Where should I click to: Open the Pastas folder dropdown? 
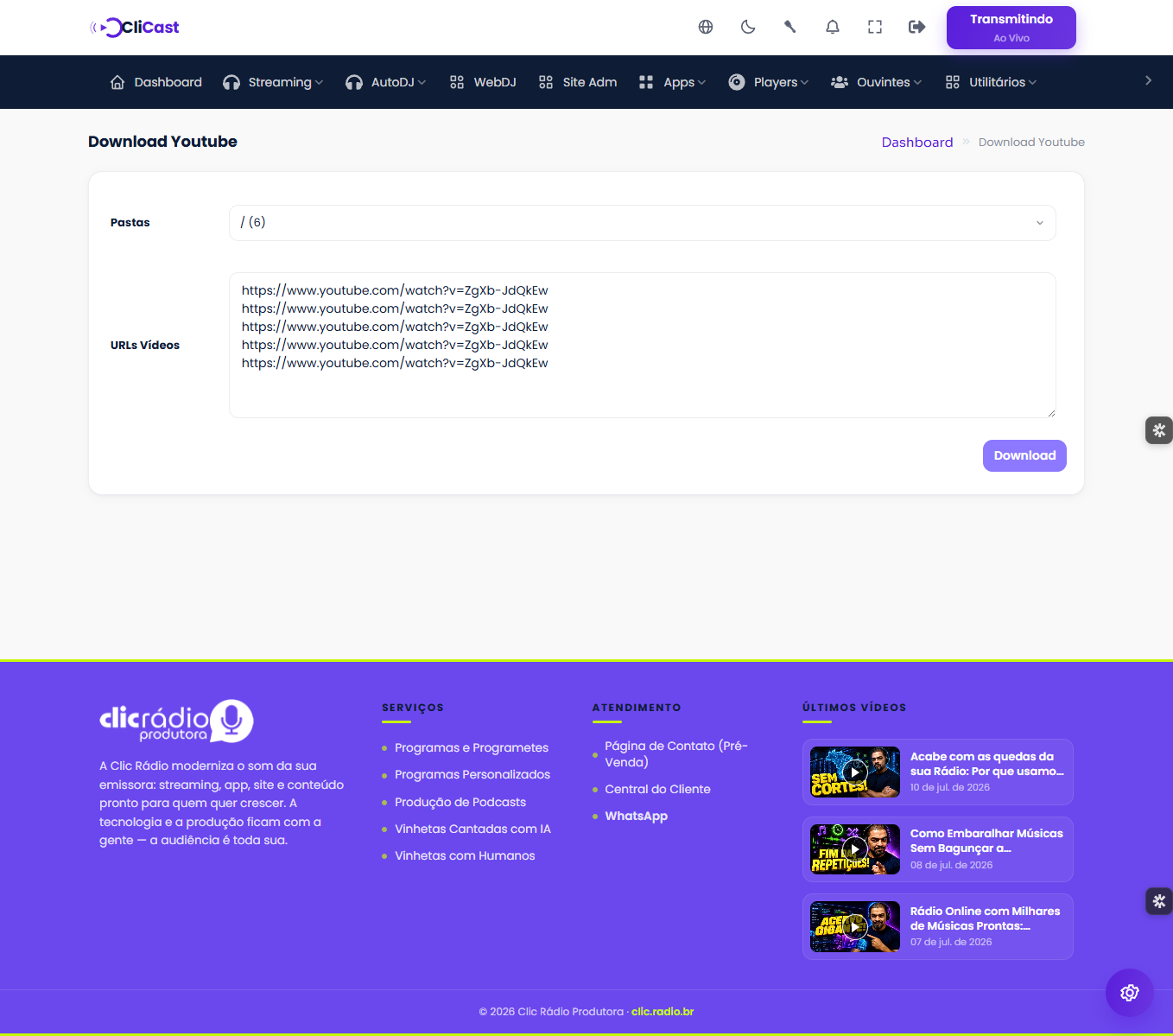pyautogui.click(x=642, y=223)
